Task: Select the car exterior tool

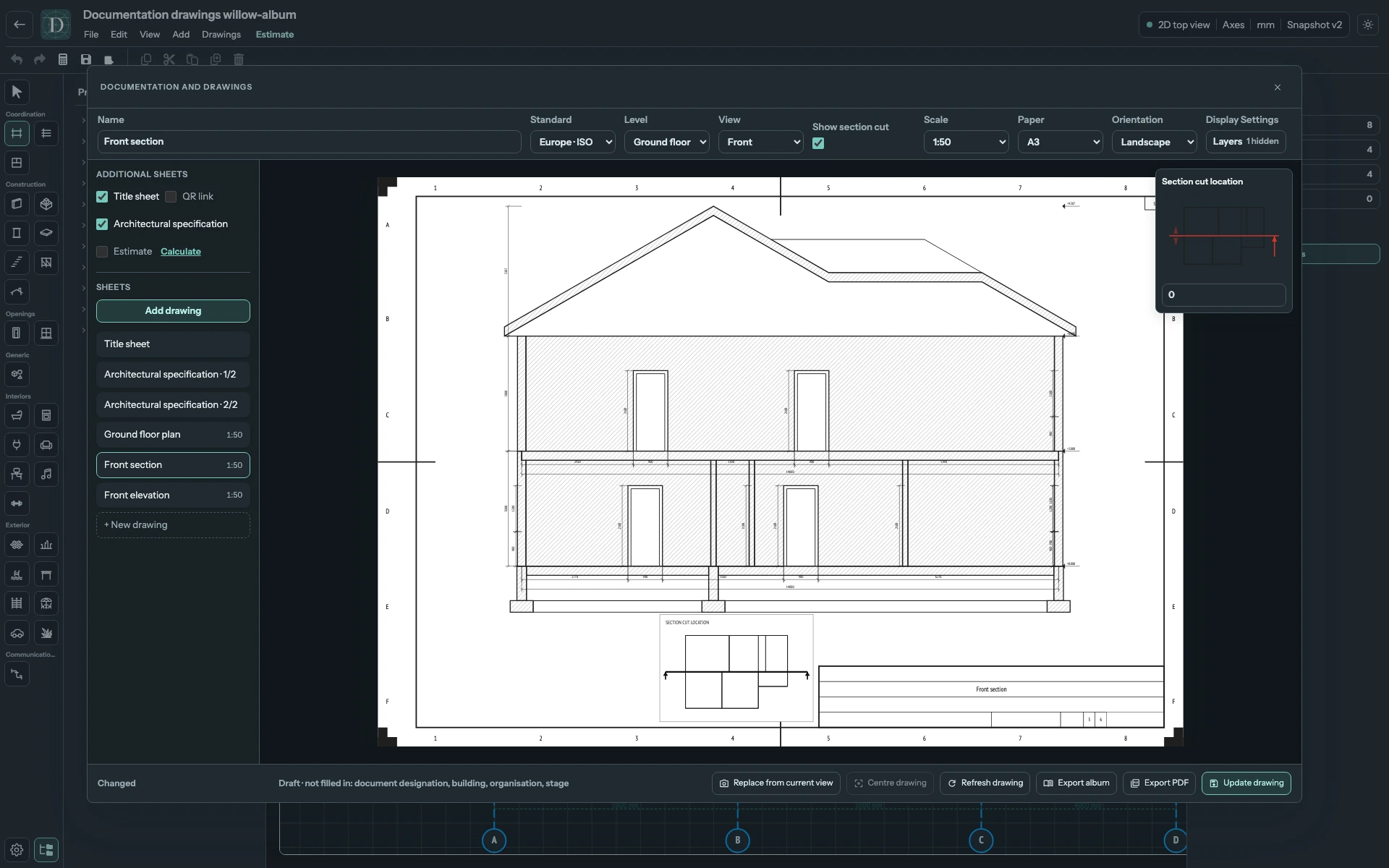Action: (17, 633)
